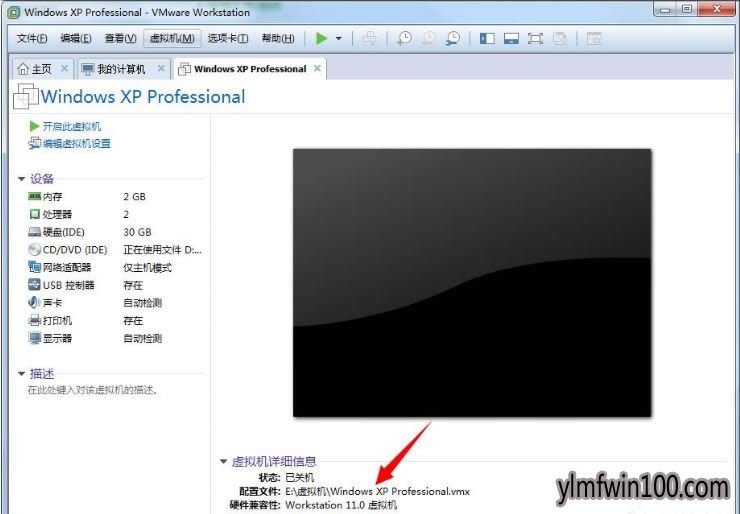Image resolution: width=740 pixels, height=514 pixels.
Task: Click the green power on toolbar button
Action: [x=321, y=38]
